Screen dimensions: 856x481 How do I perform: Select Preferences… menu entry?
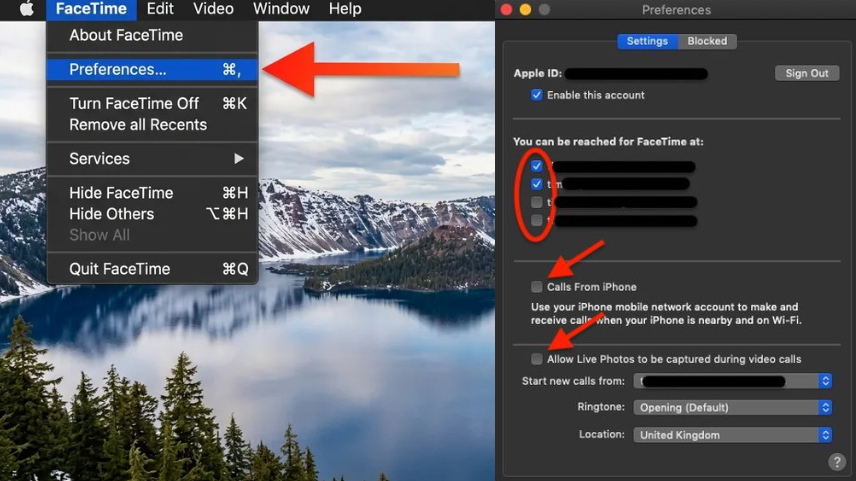pos(152,69)
